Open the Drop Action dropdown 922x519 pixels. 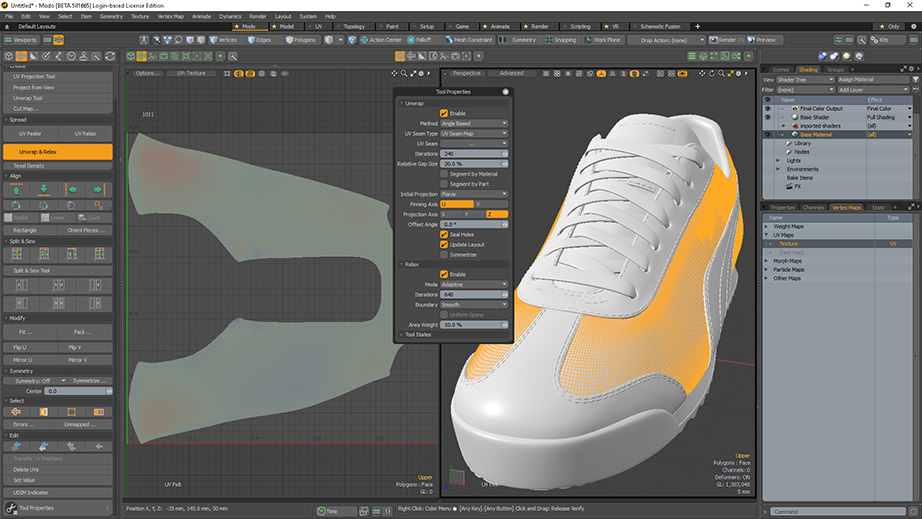[x=666, y=40]
